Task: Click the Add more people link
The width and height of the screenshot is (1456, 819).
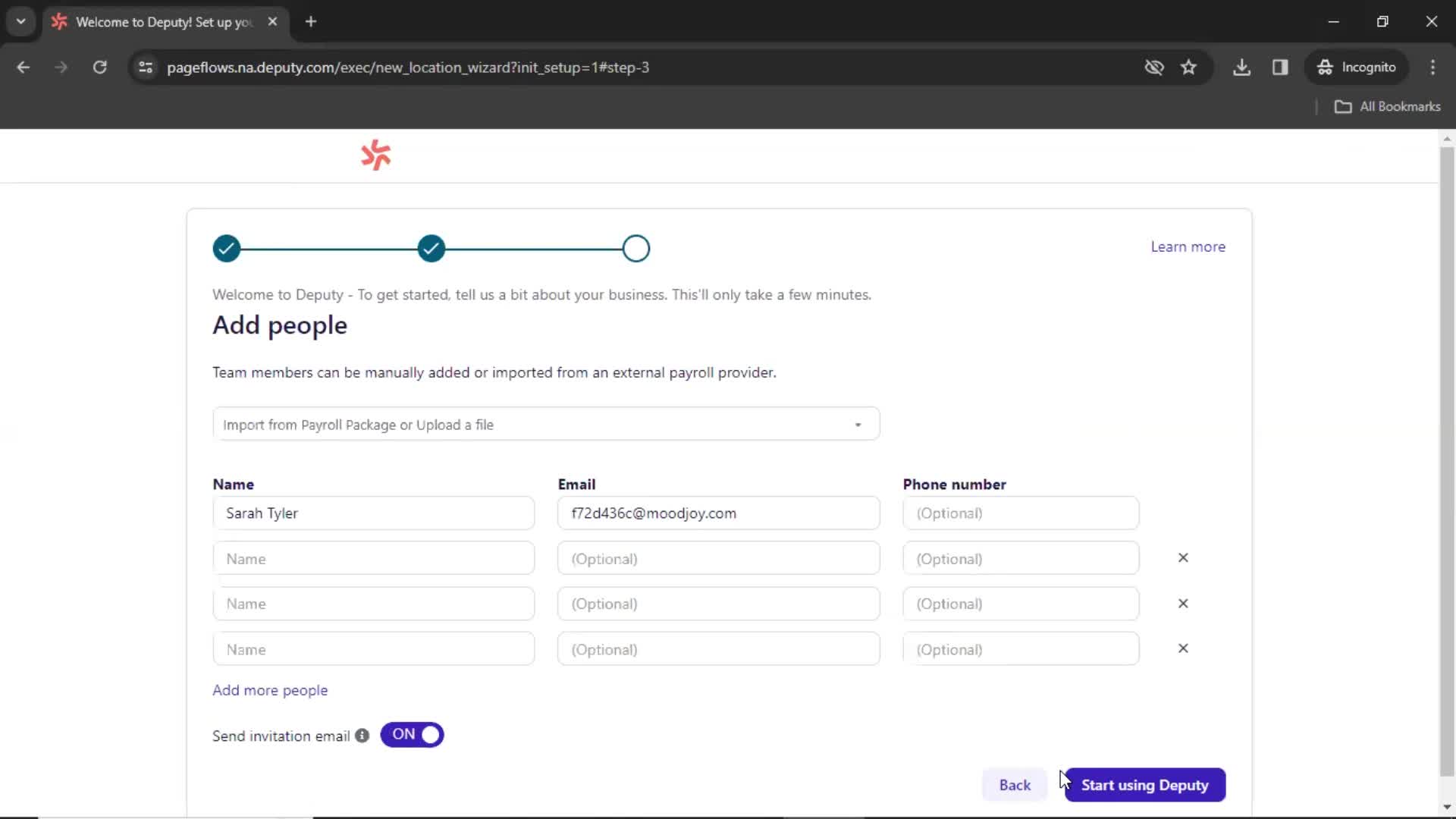Action: 270,690
